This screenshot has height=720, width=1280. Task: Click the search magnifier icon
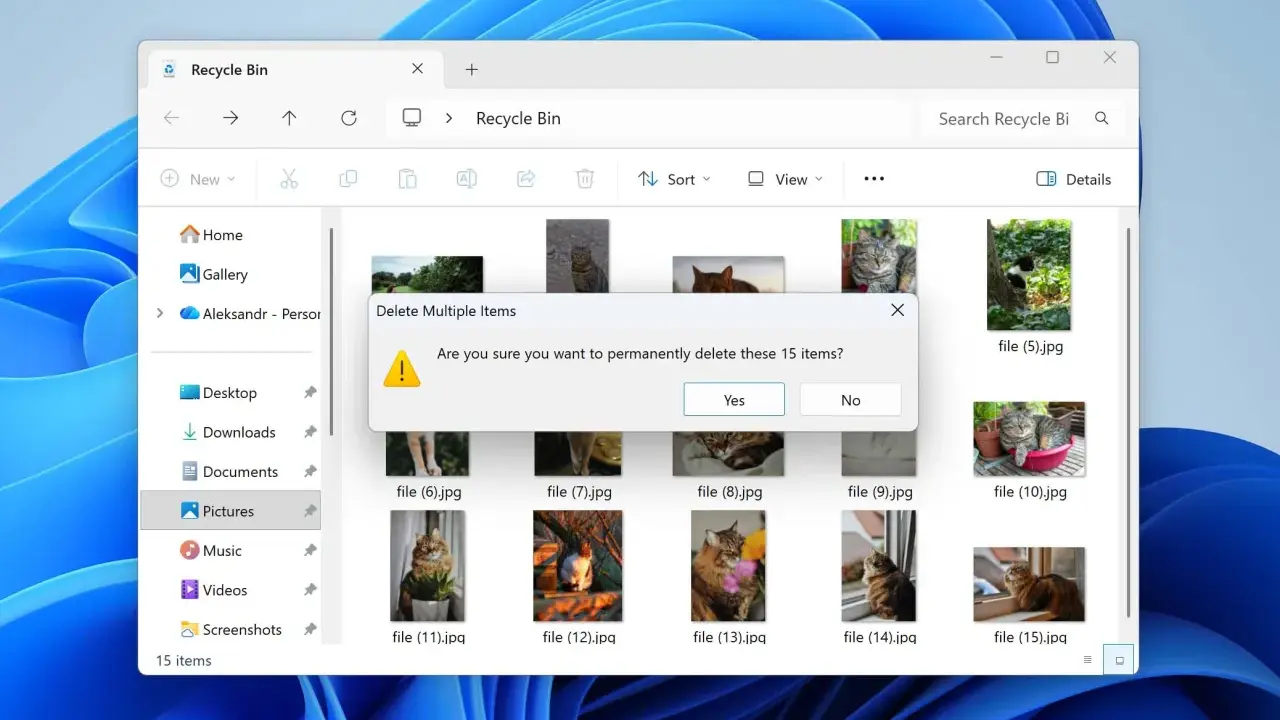pyautogui.click(x=1102, y=118)
